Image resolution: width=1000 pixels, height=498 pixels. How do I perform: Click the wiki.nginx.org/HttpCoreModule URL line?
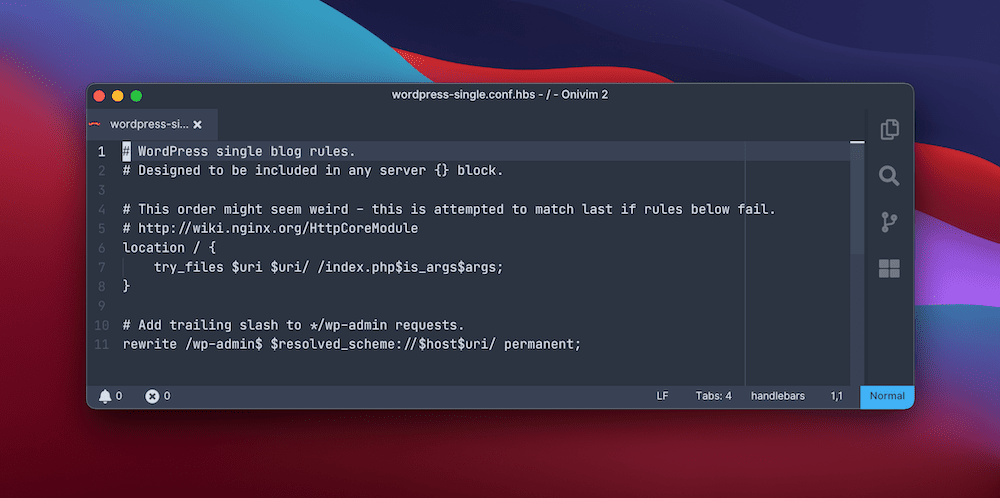[x=270, y=228]
